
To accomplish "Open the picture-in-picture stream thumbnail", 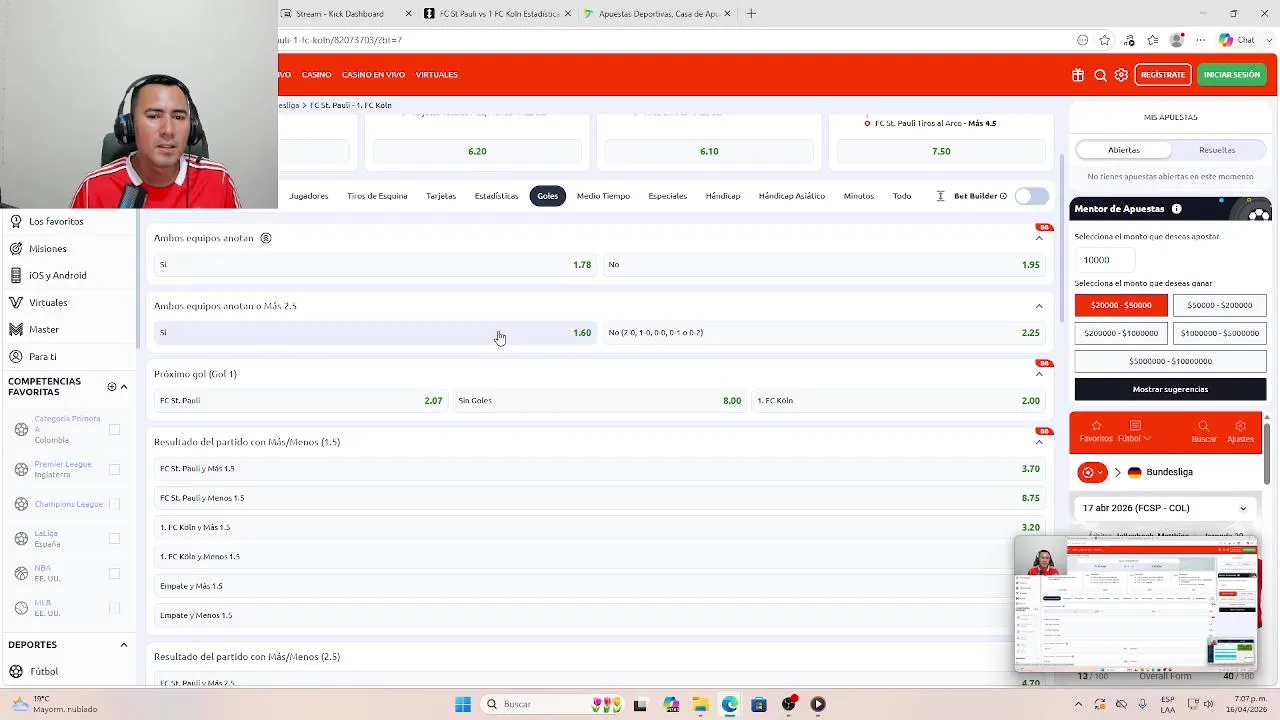I will coord(1136,604).
